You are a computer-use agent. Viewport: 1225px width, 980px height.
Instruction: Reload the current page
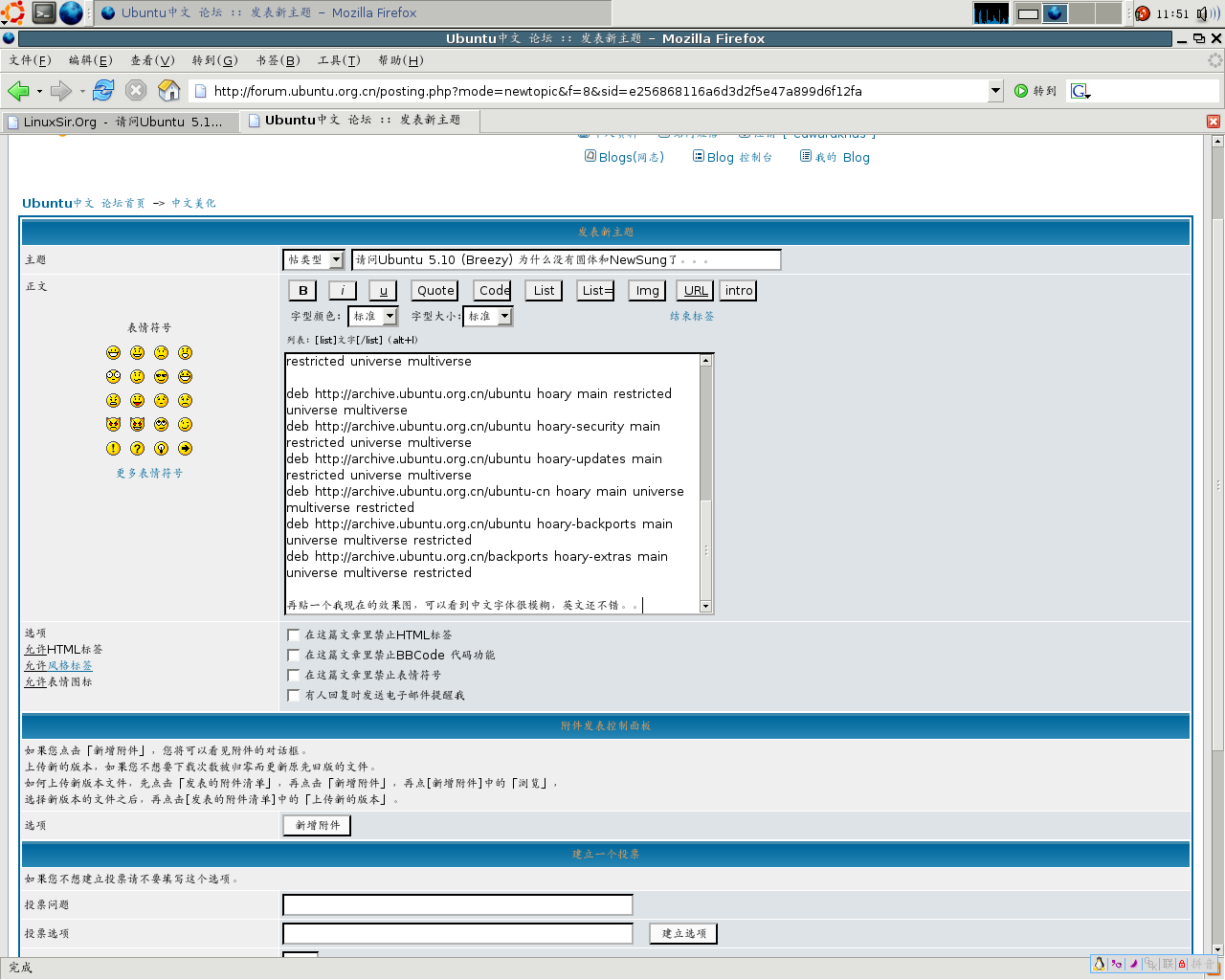point(103,91)
